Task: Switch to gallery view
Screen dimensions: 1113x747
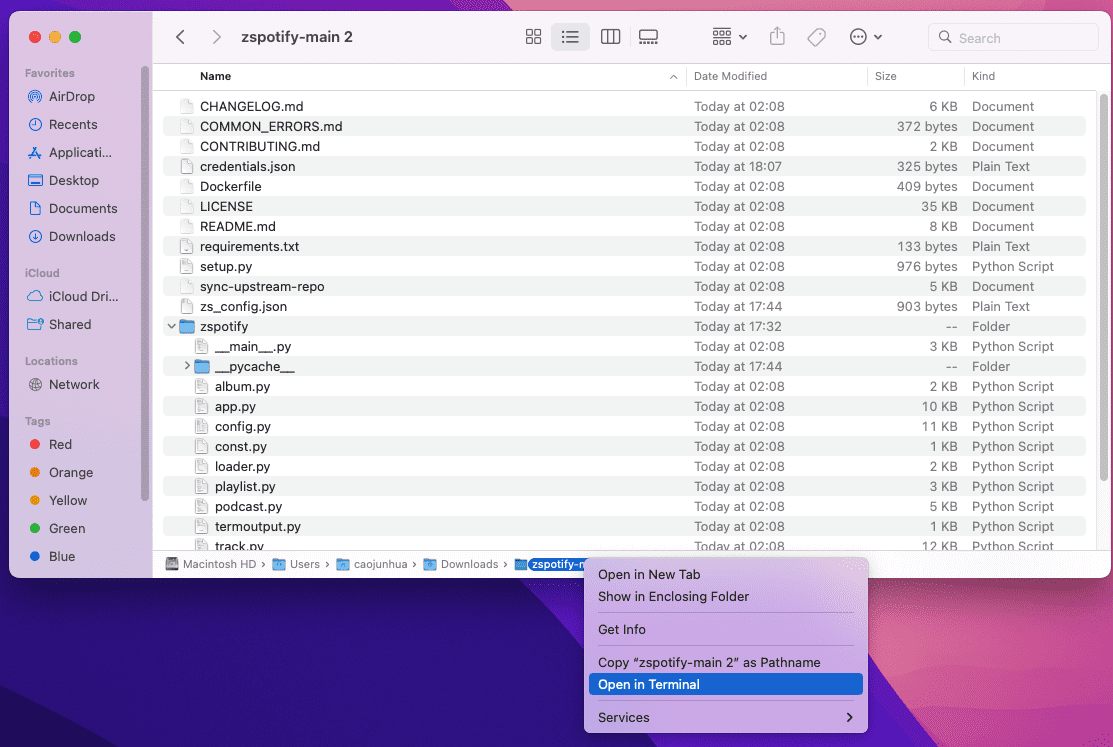Action: tap(648, 36)
